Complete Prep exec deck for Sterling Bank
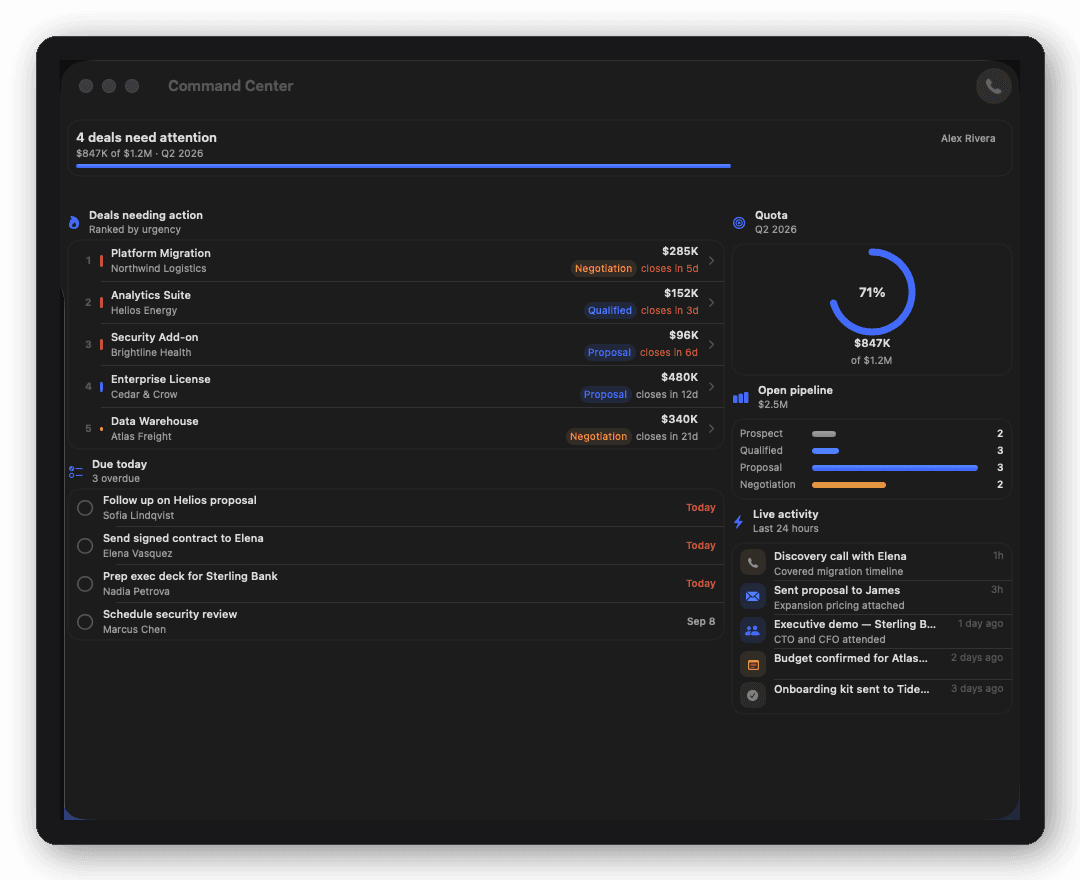This screenshot has width=1080, height=880. tap(85, 584)
